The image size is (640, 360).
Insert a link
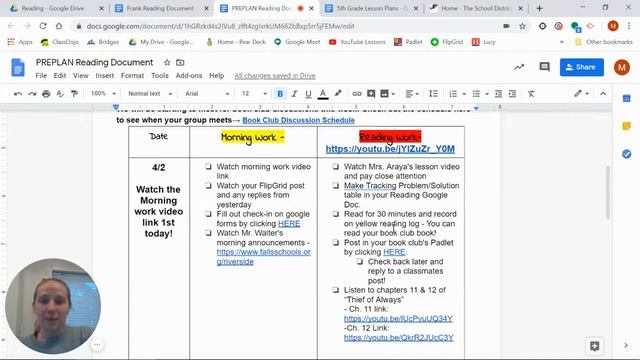click(357, 94)
